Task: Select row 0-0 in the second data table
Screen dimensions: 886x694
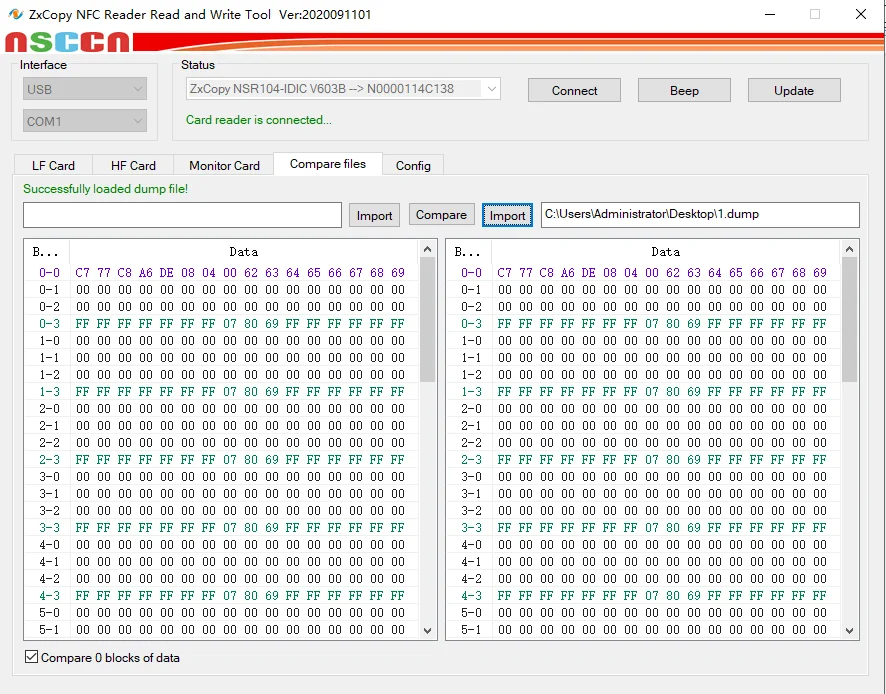Action: point(644,272)
